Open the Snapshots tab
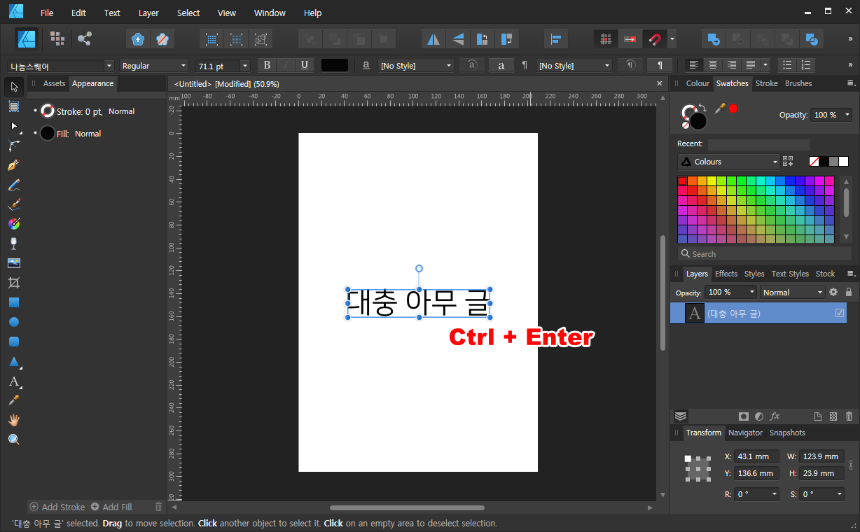The image size is (860, 532). [x=787, y=433]
